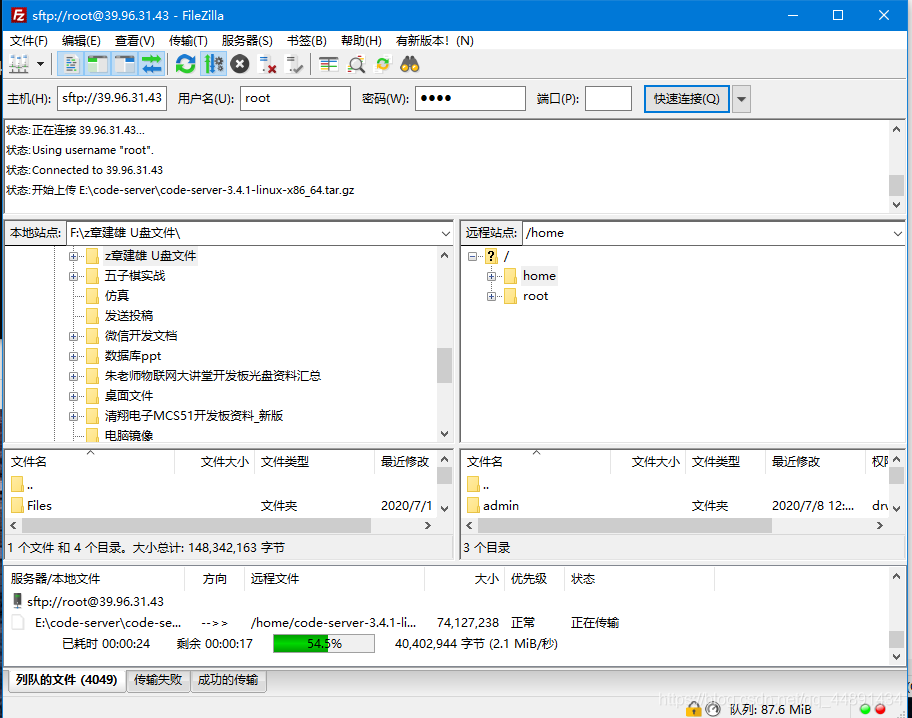
Task: Toggle synchronized browsing icon
Action: click(383, 64)
